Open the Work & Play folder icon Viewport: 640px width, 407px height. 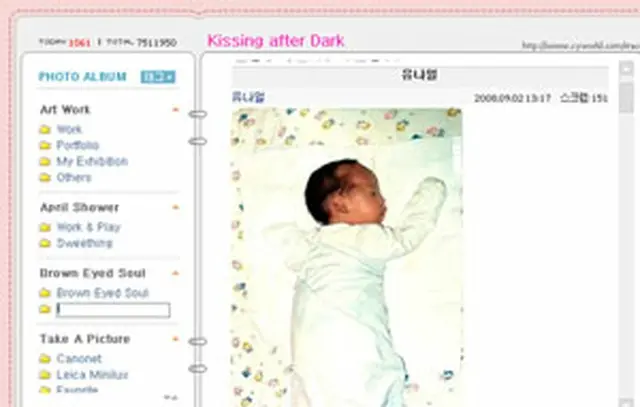pos(45,227)
